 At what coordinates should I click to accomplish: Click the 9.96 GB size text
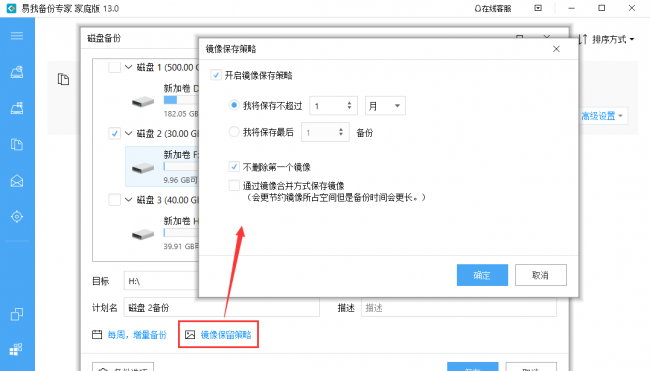tap(181, 180)
